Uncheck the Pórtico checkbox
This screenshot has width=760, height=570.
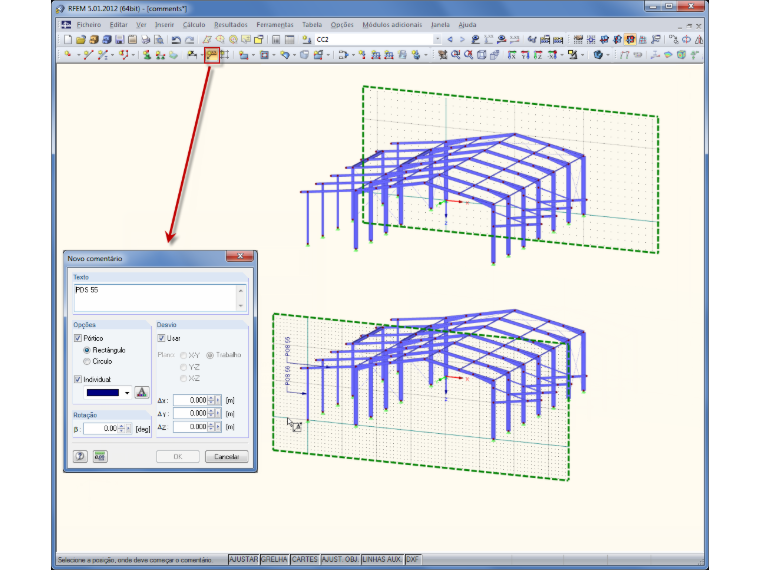click(x=78, y=338)
